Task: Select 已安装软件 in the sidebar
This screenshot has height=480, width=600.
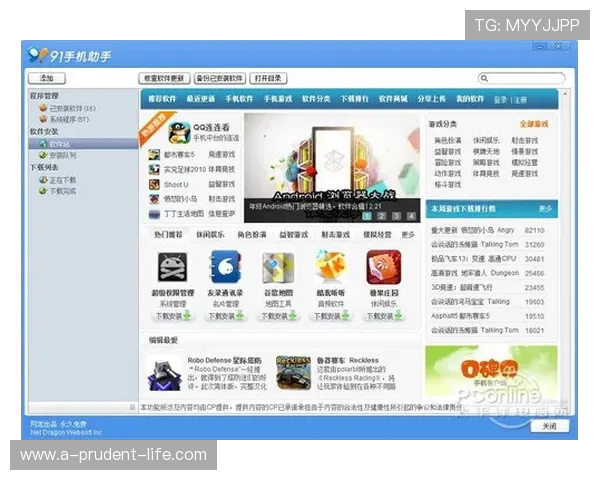Action: (x=72, y=108)
